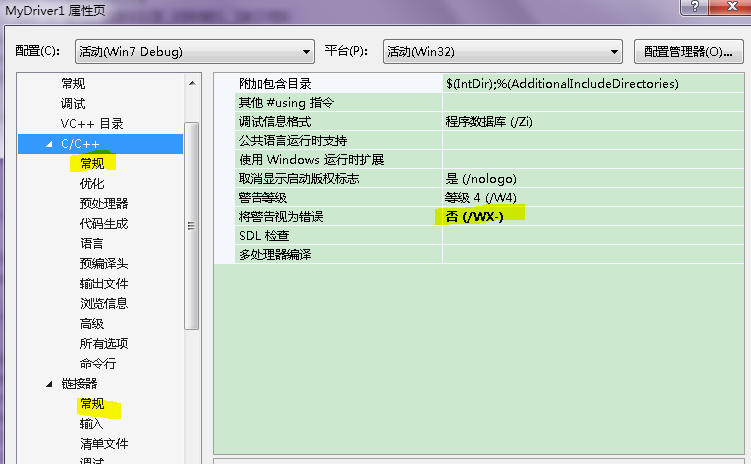Click the tree vertical scrollbar thumb
Viewport: 751px width, 464px height.
(x=192, y=226)
